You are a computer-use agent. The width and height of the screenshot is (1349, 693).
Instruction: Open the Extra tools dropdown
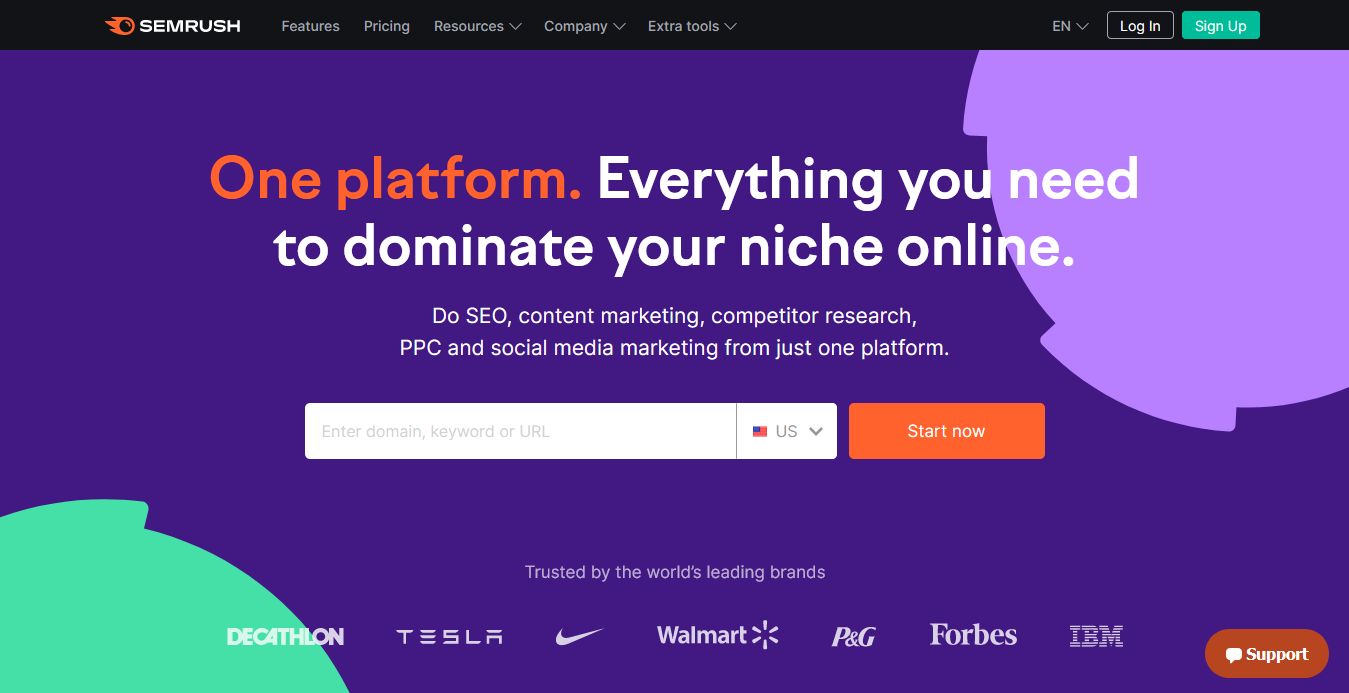(x=692, y=26)
